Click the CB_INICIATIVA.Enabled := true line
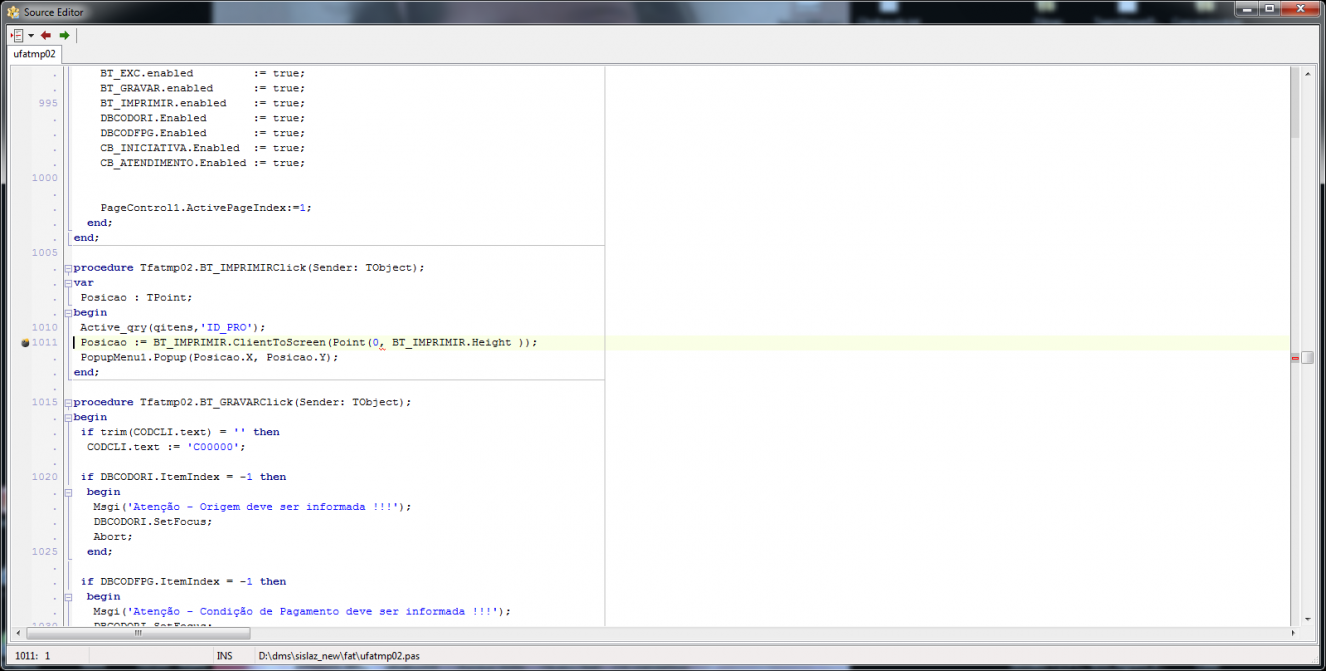 click(x=202, y=148)
